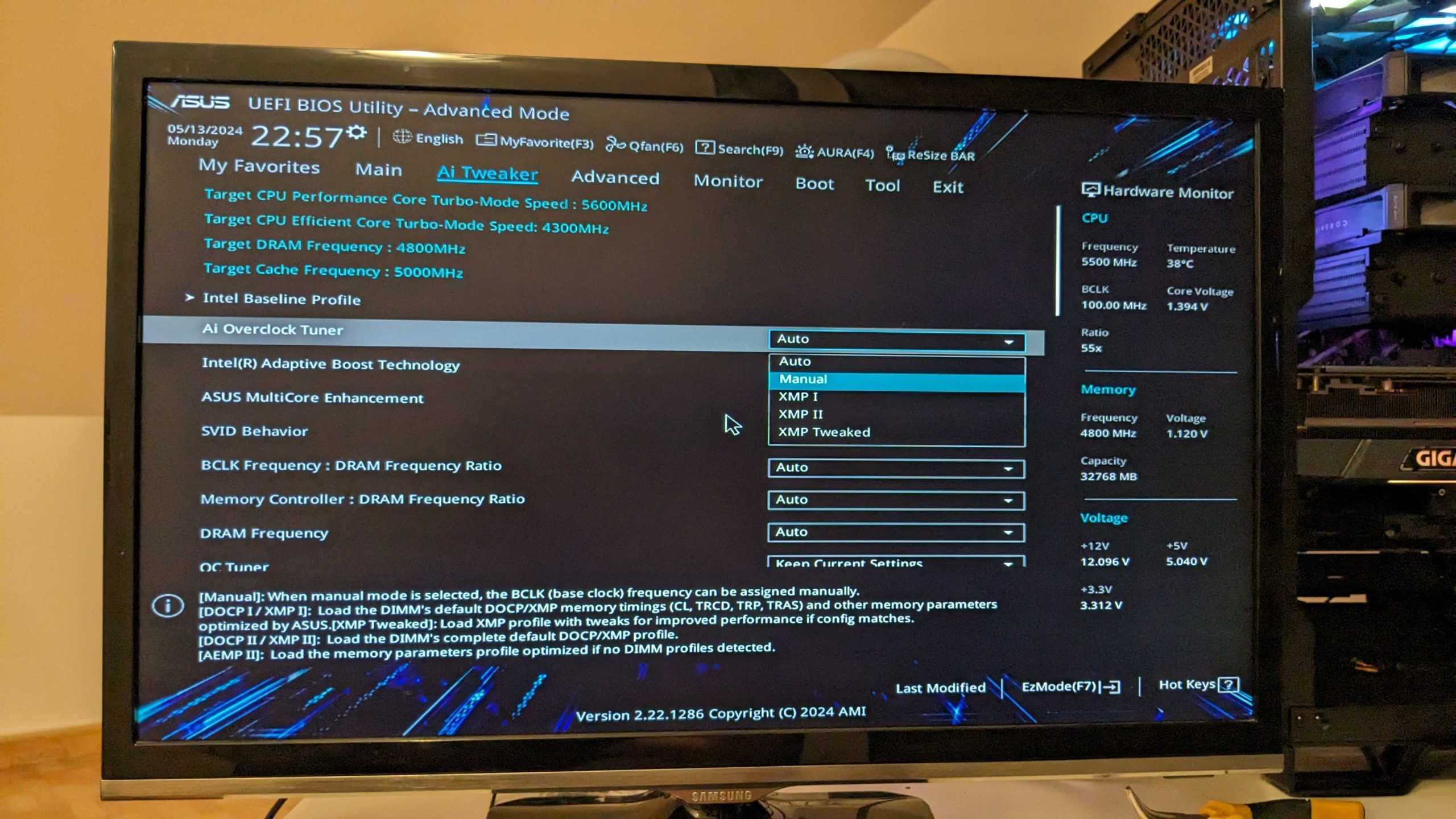Click the Exit menu item
This screenshot has width=1456, height=819.
click(948, 186)
